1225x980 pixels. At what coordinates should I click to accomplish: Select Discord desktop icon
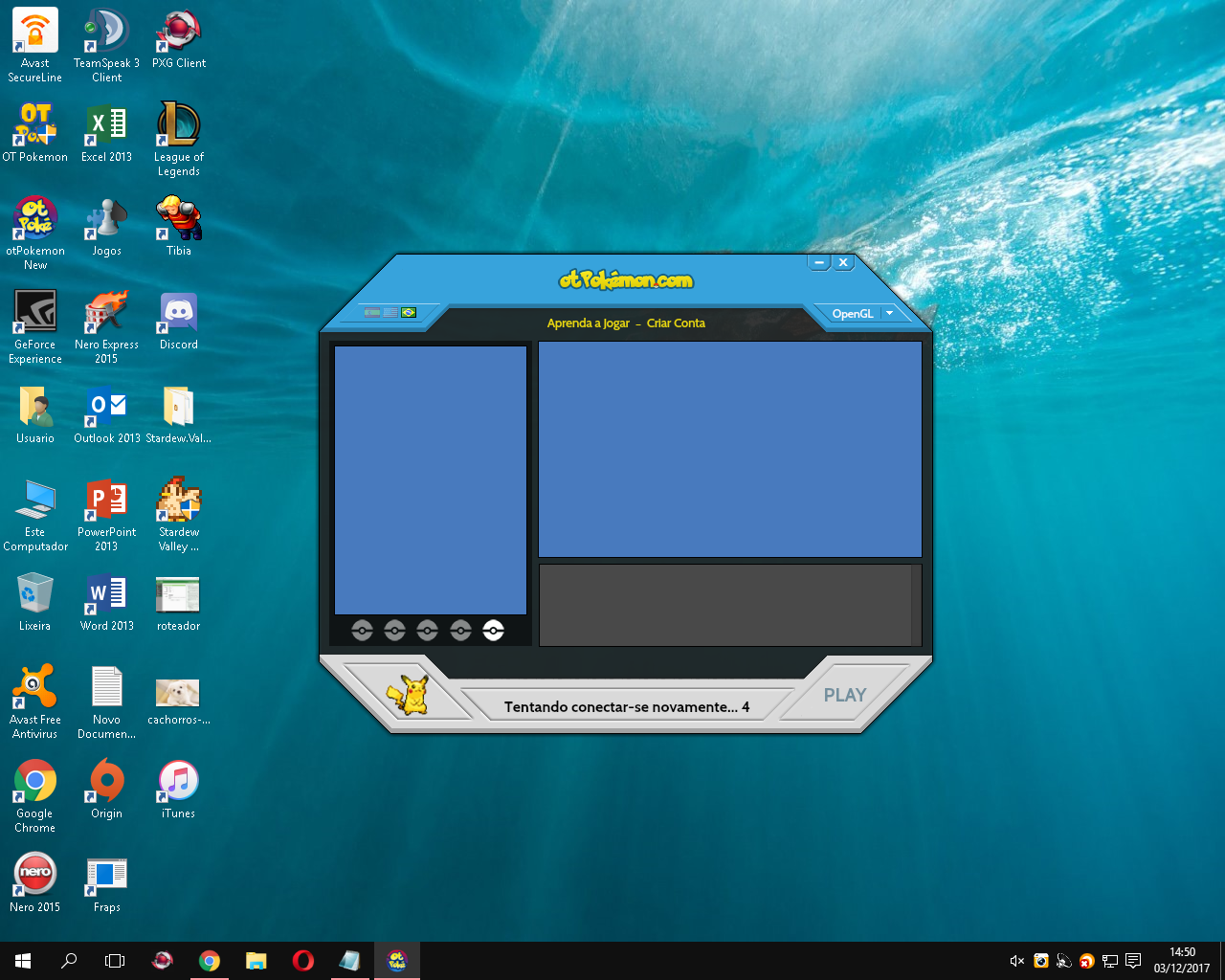pos(179,320)
